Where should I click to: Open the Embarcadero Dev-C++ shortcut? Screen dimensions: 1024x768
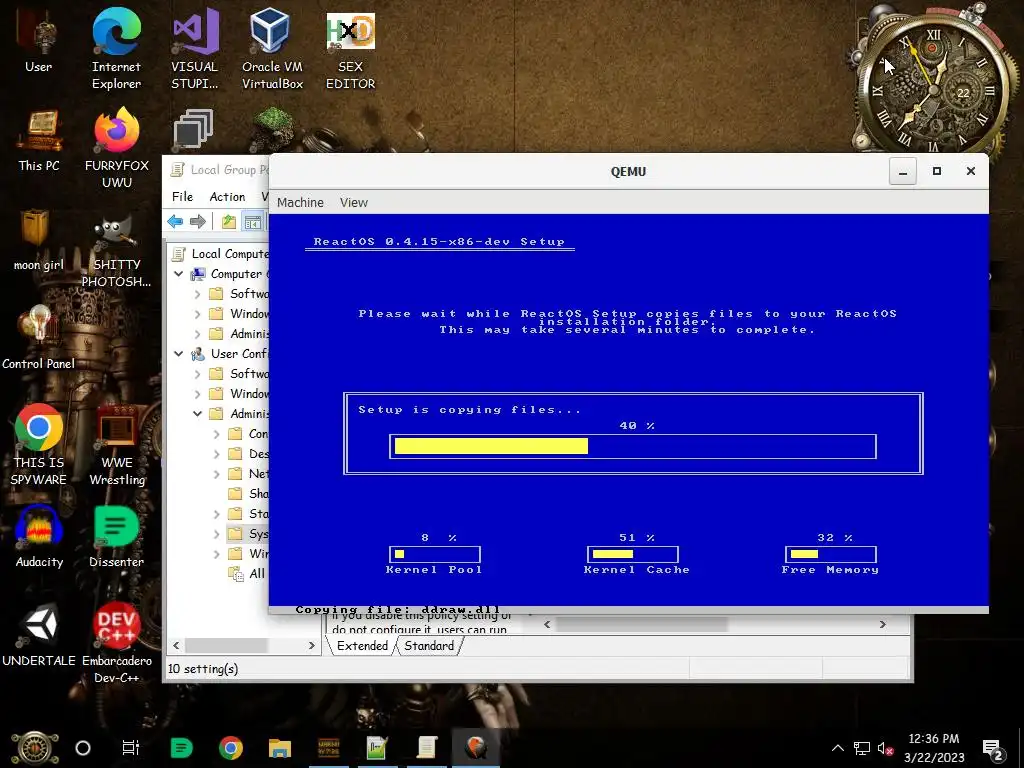116,643
